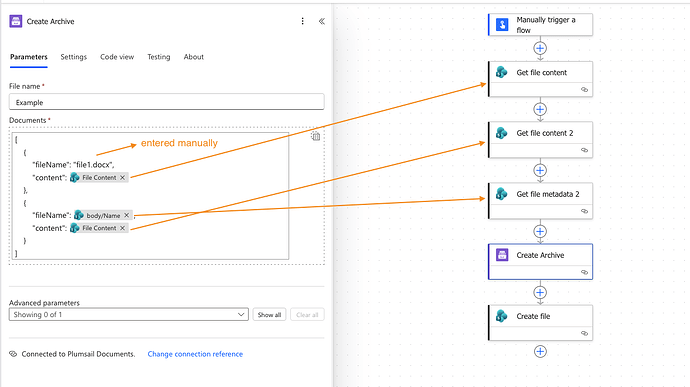Open the three-dot menu for Create Archive
The width and height of the screenshot is (690, 387).
(302, 21)
